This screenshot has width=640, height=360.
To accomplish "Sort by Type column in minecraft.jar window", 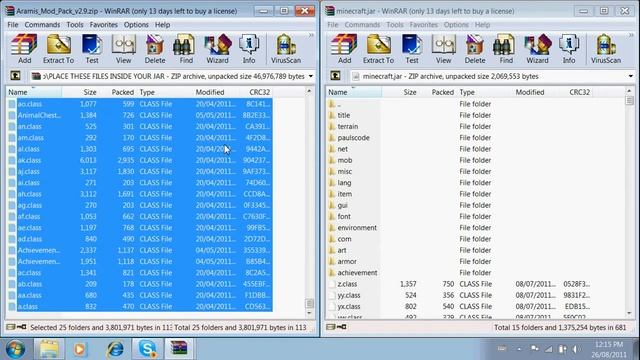I will (x=484, y=92).
